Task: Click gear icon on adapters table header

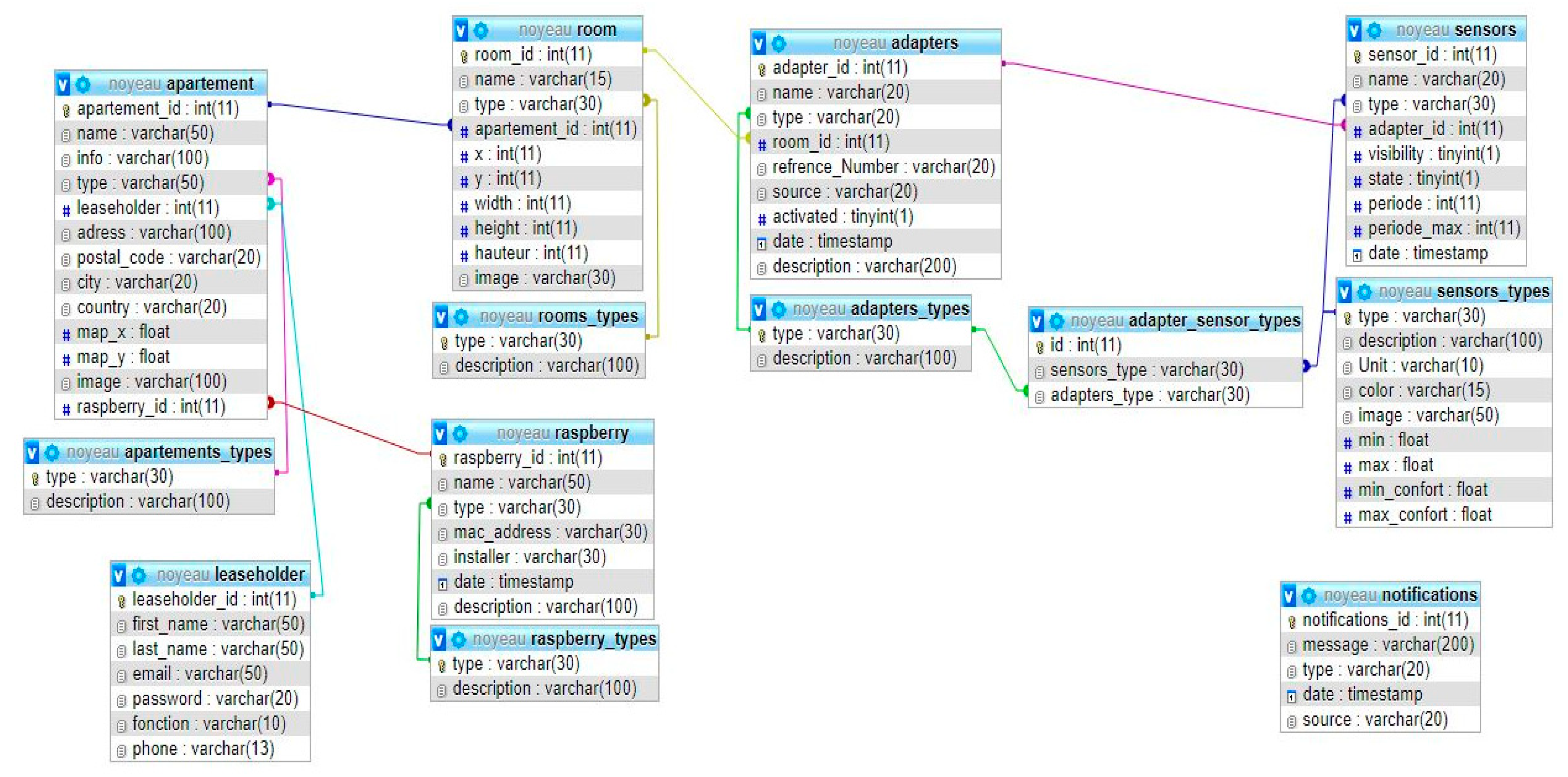Action: 779,43
